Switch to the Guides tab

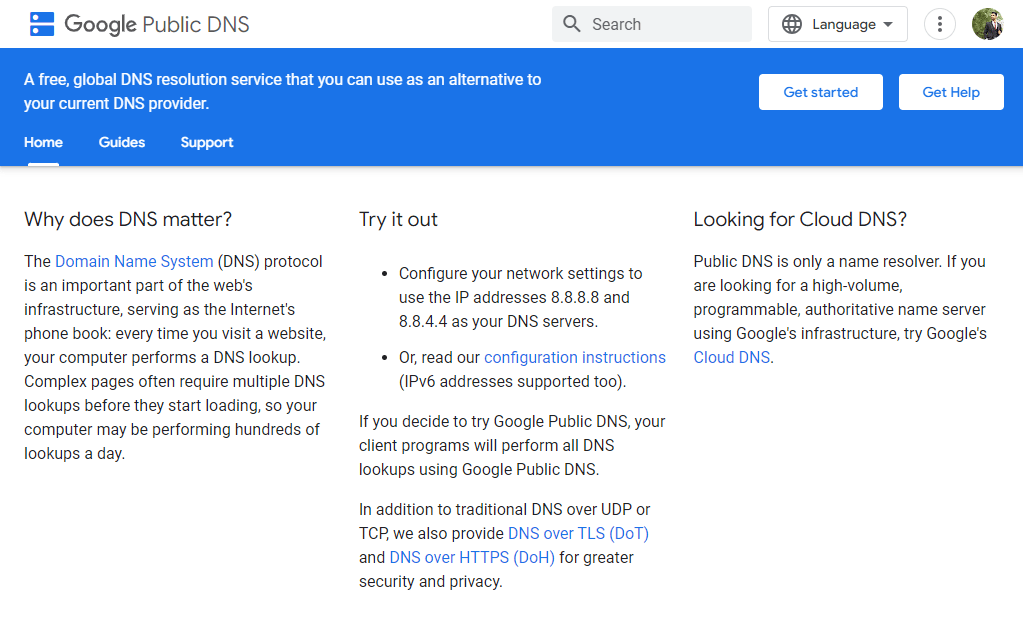[122, 142]
